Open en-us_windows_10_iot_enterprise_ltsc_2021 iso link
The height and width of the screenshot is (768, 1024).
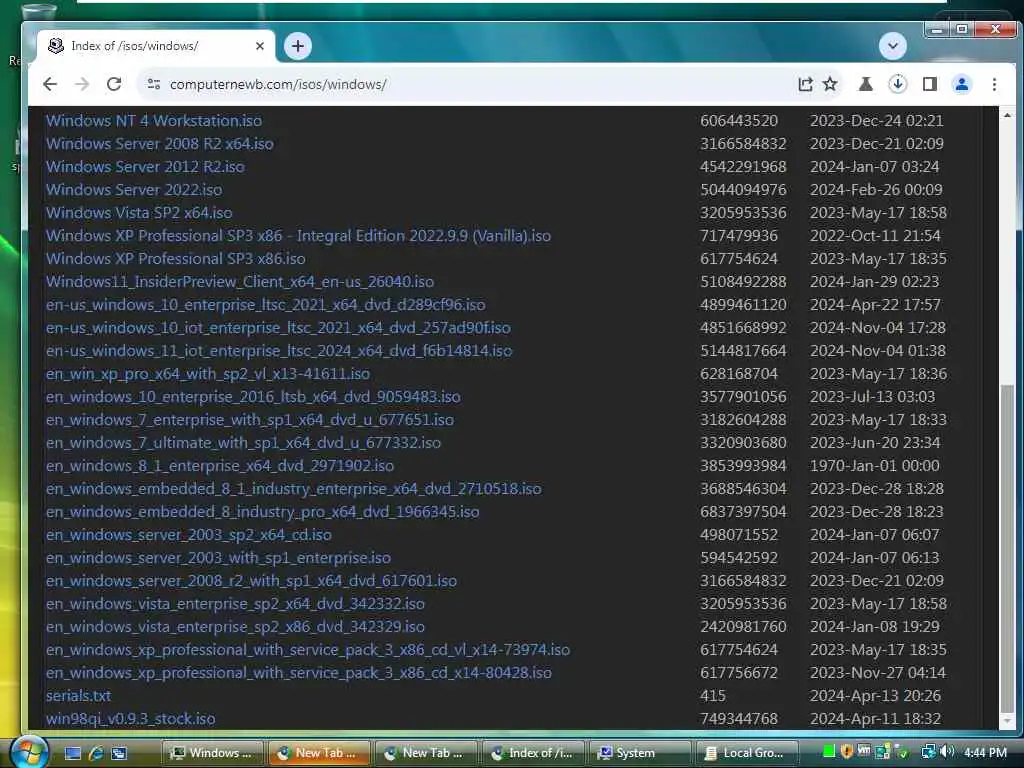pyautogui.click(x=278, y=328)
